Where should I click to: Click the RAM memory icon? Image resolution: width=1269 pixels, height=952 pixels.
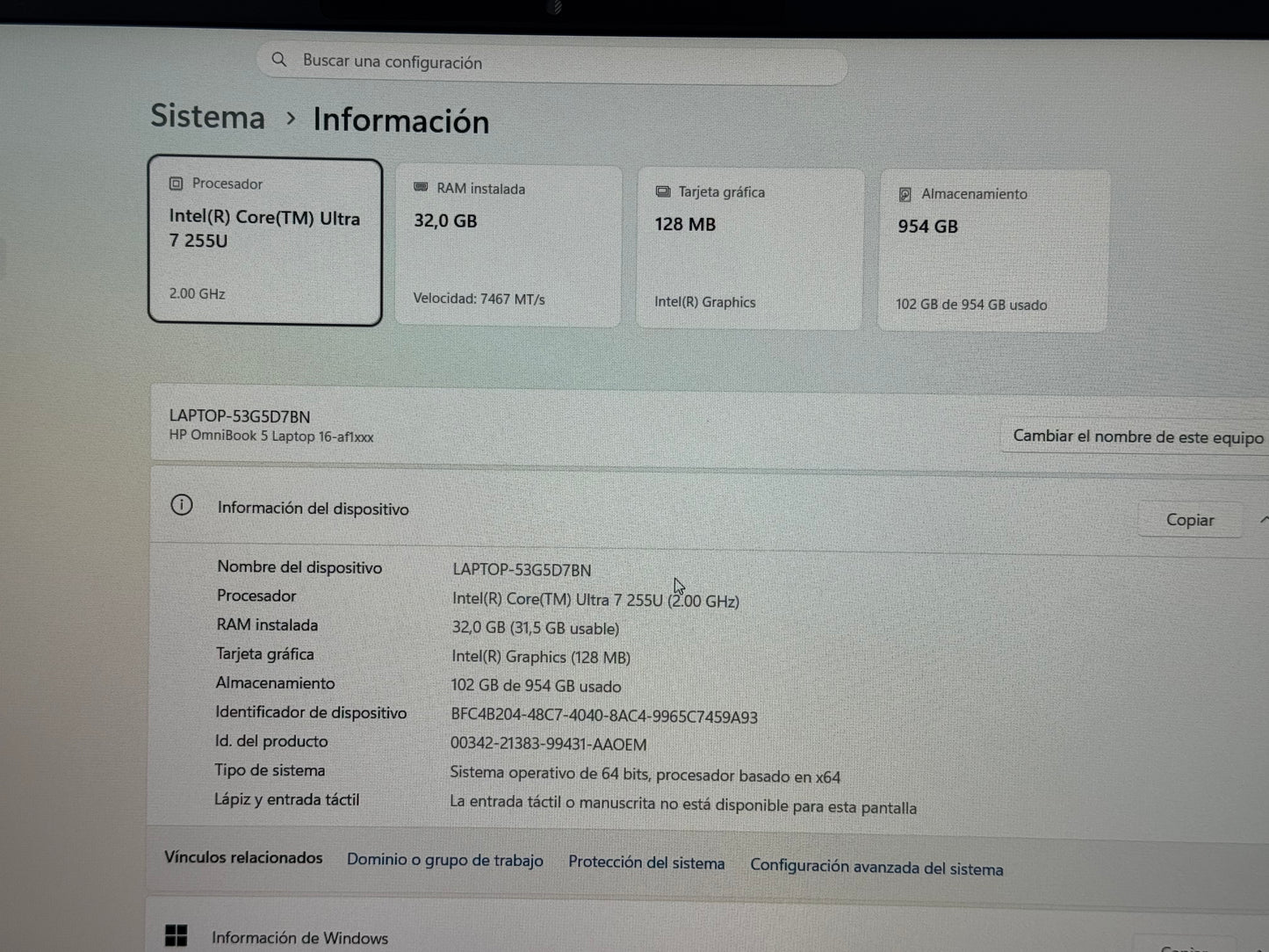[421, 187]
